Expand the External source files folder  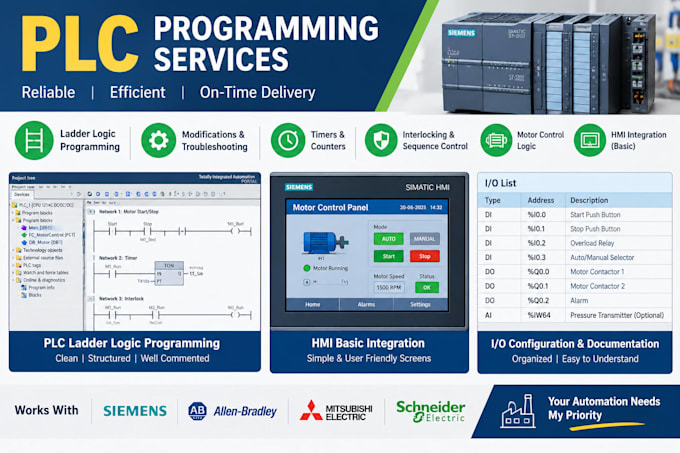pos(13,257)
